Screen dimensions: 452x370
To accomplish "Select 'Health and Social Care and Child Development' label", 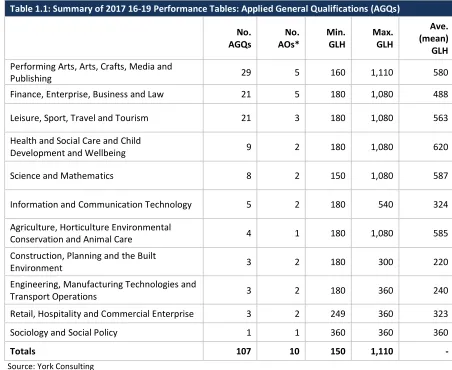I will 75,147.
